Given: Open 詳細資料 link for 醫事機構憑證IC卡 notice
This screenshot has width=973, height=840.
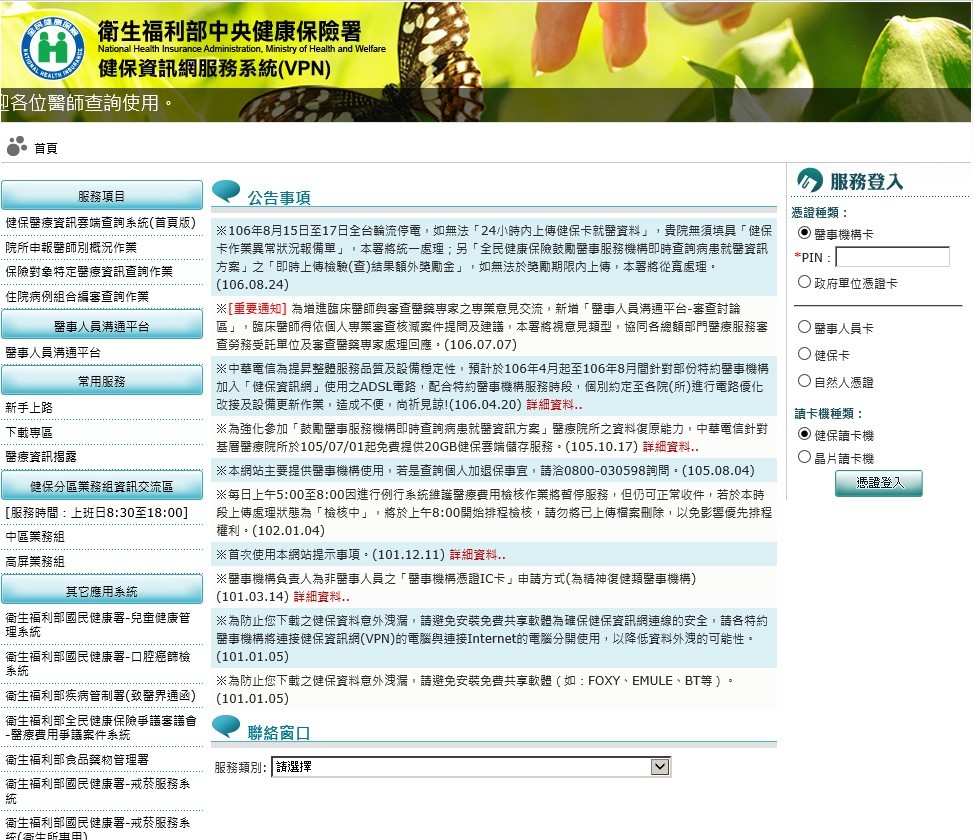Looking at the screenshot, I should tap(321, 597).
